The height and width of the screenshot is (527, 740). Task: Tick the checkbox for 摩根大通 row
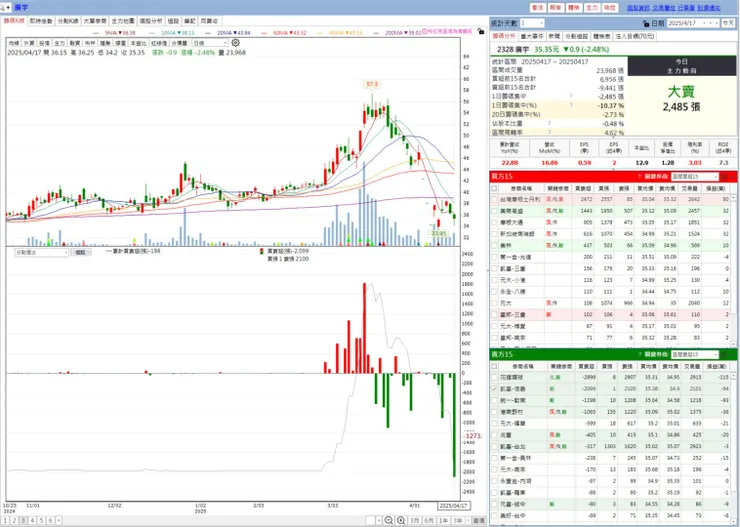coord(494,222)
